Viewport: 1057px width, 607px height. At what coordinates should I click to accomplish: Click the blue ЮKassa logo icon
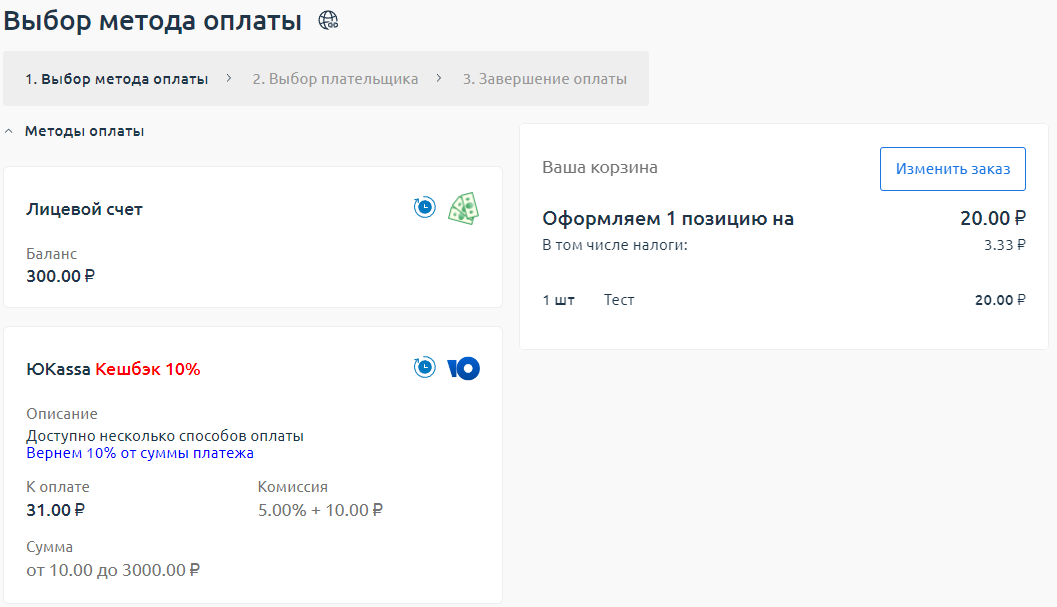point(464,368)
